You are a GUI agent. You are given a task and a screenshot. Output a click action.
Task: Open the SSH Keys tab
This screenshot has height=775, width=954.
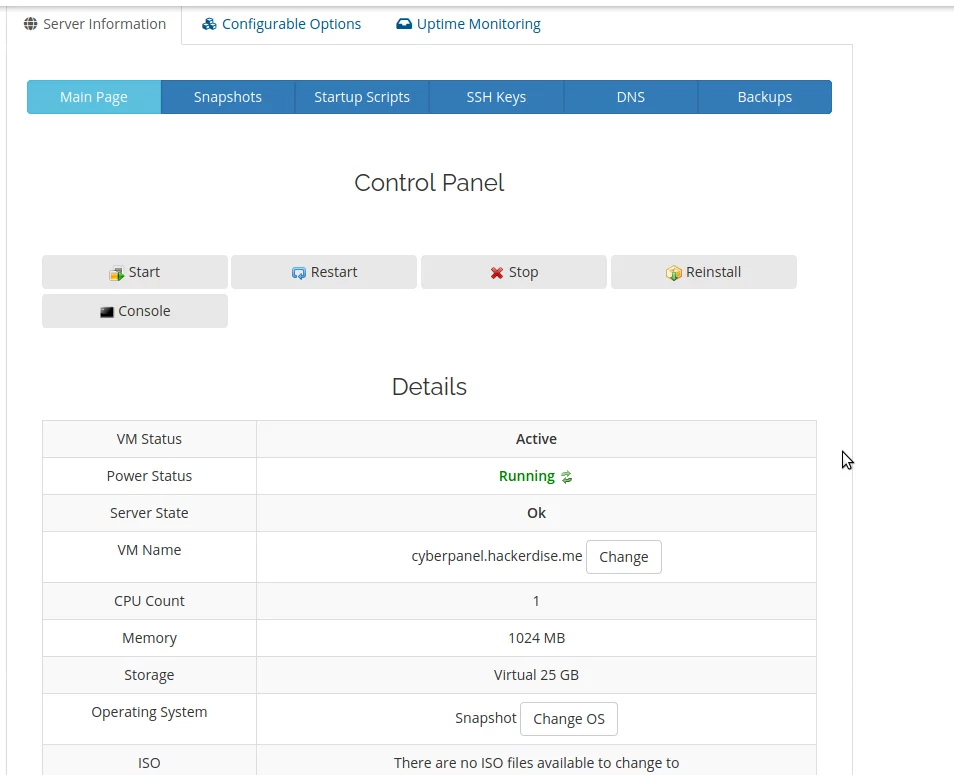(496, 97)
